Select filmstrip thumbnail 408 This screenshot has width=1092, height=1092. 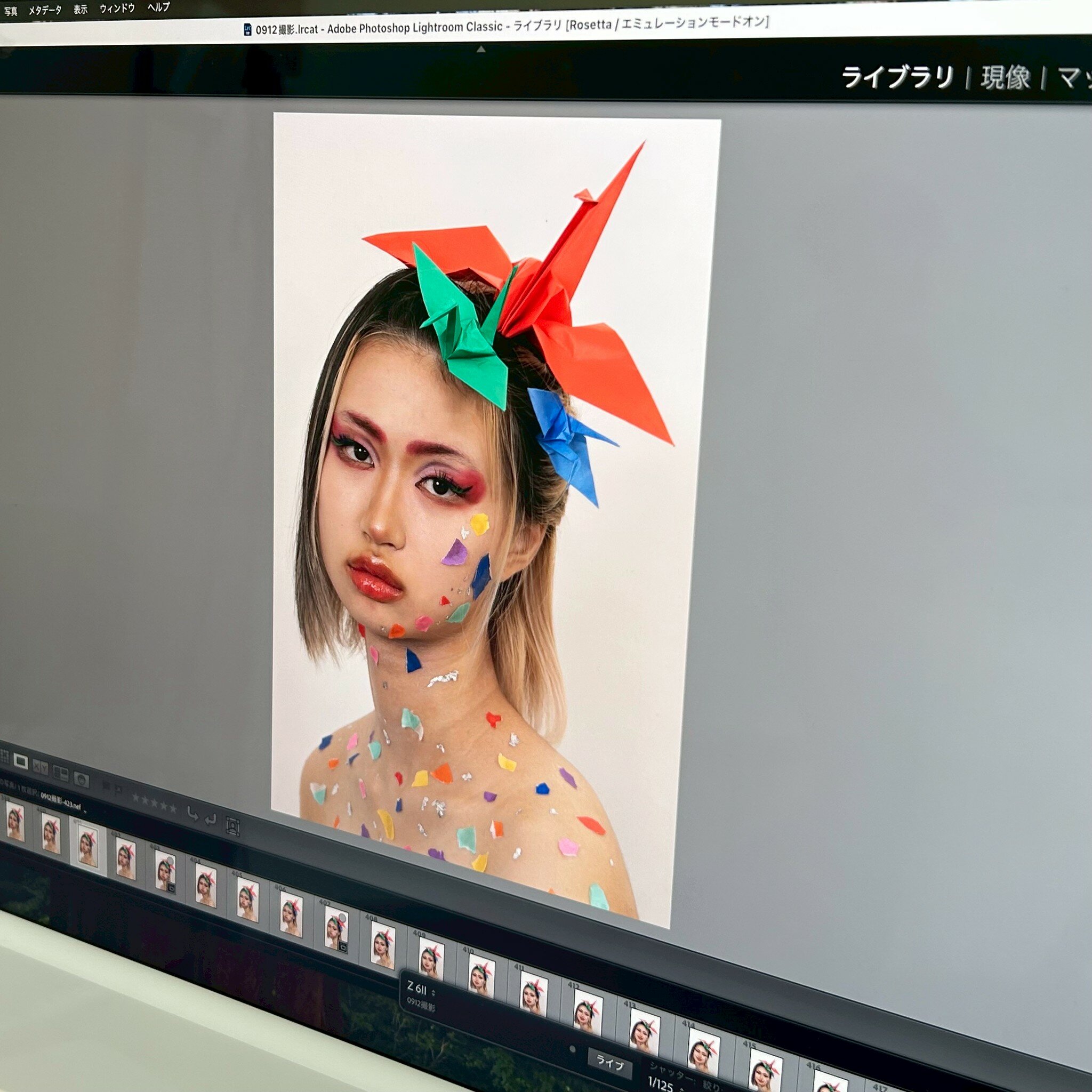[383, 945]
